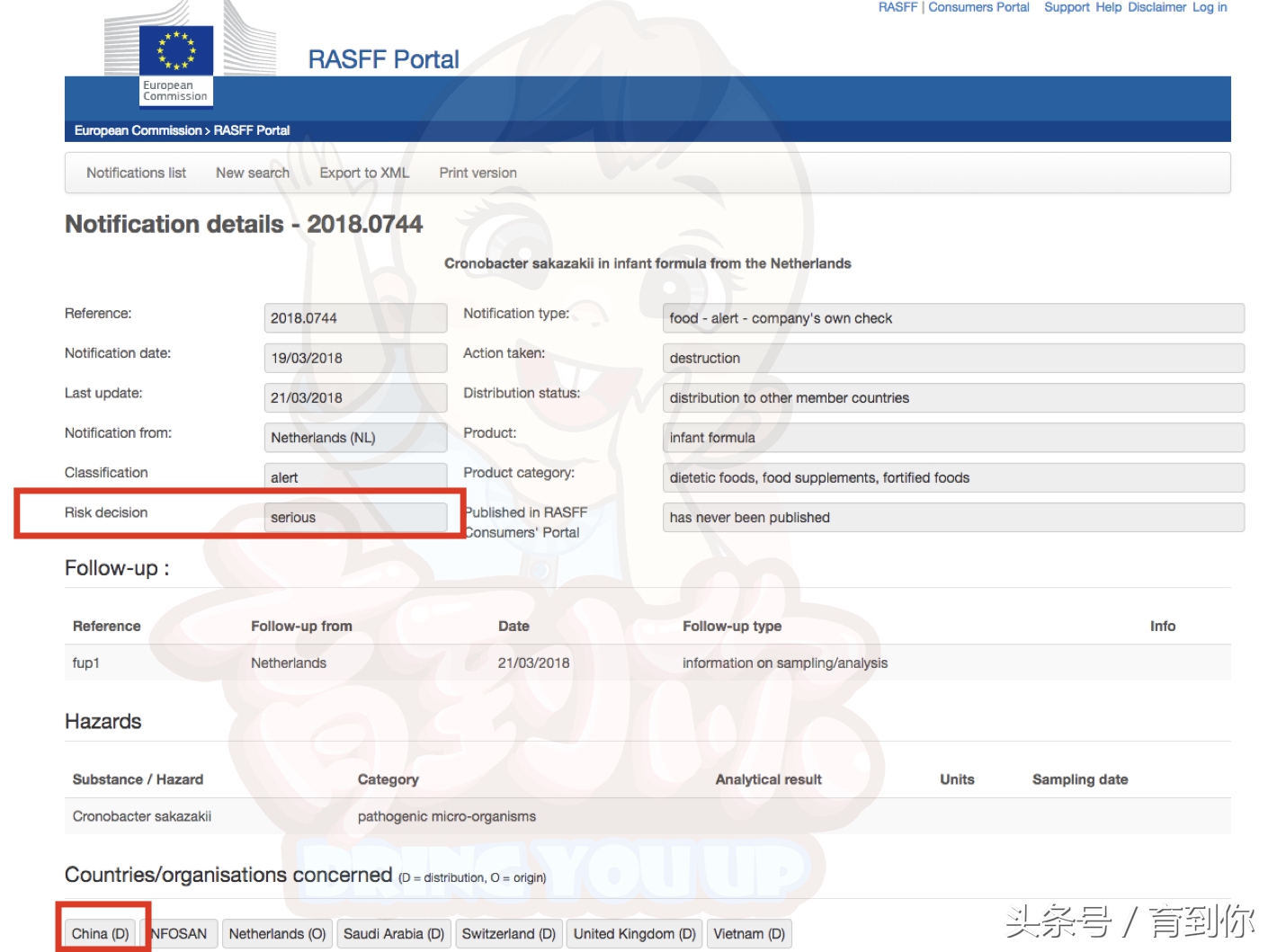Click the Notification from field Netherlands (NL)

(355, 438)
